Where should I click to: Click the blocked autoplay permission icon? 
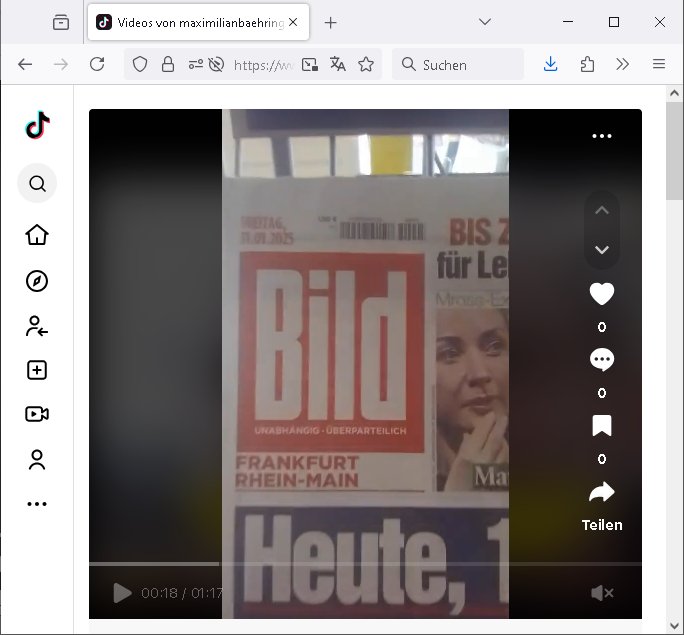[216, 65]
